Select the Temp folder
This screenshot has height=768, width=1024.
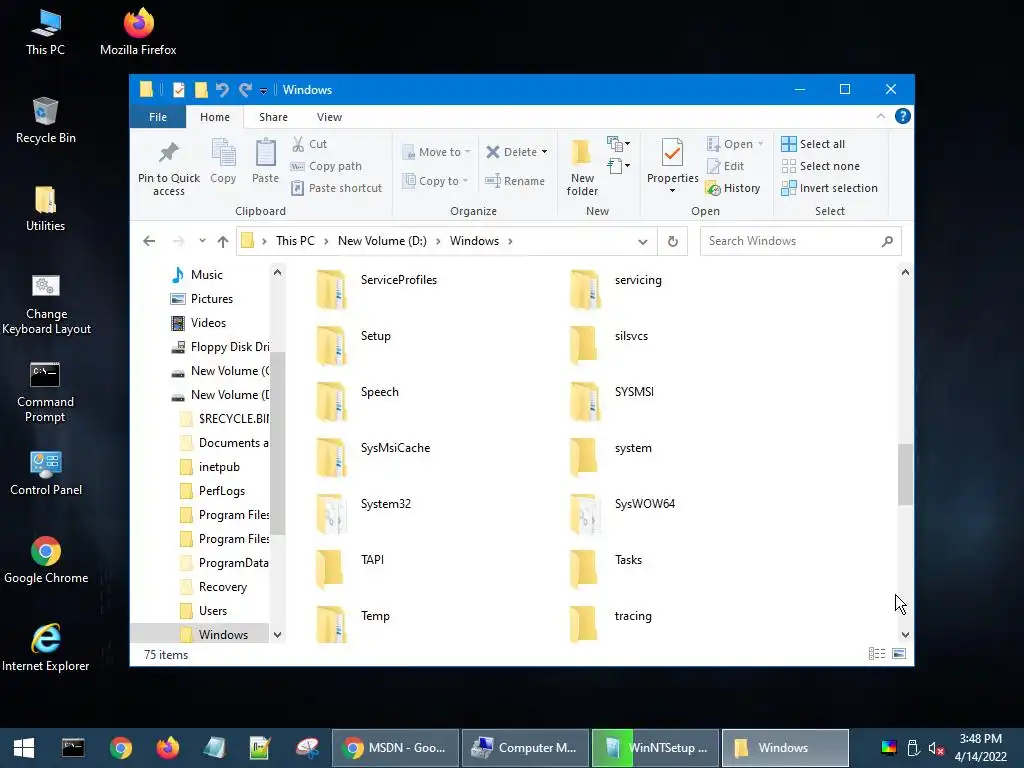tap(353, 625)
